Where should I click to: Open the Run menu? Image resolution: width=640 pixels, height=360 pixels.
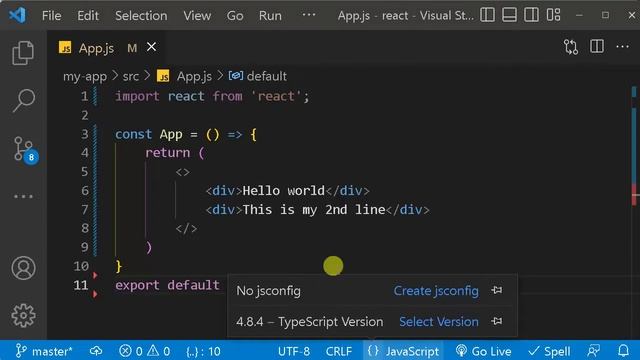270,16
